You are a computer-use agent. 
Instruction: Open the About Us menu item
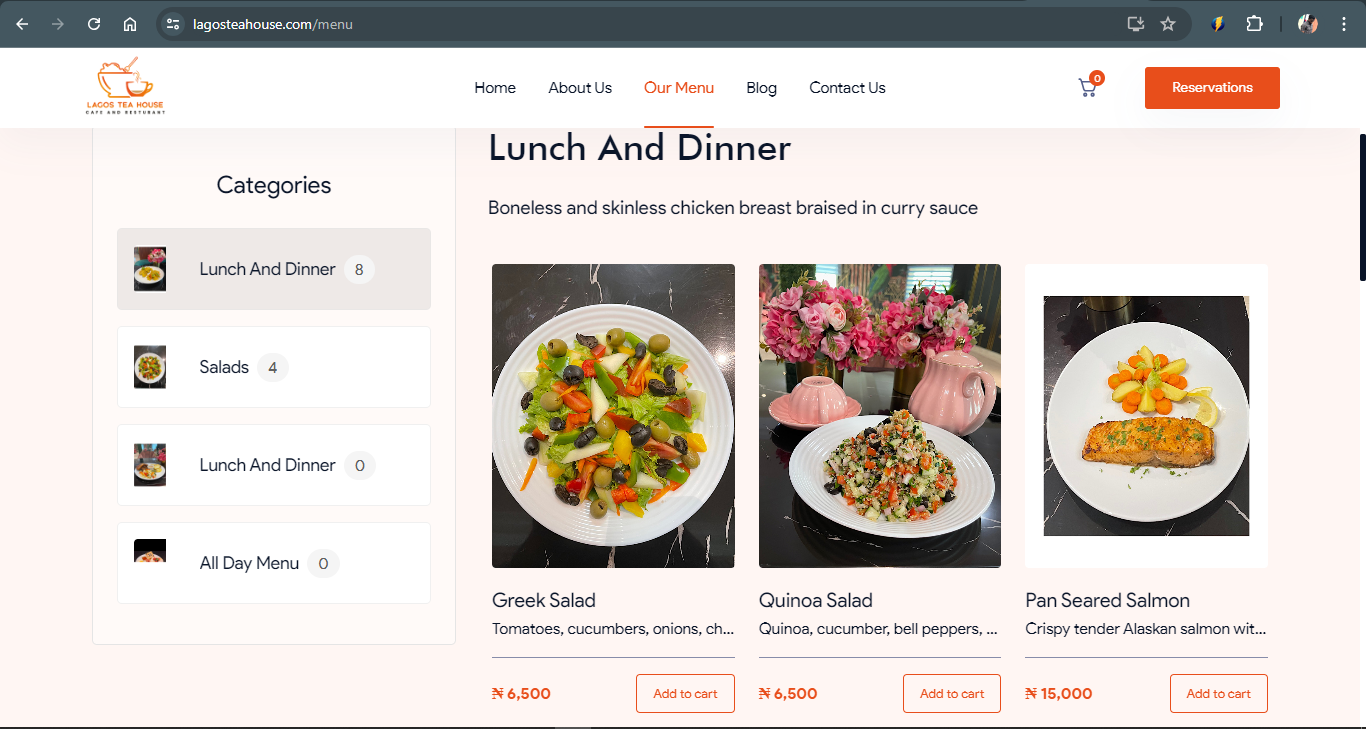click(x=580, y=88)
